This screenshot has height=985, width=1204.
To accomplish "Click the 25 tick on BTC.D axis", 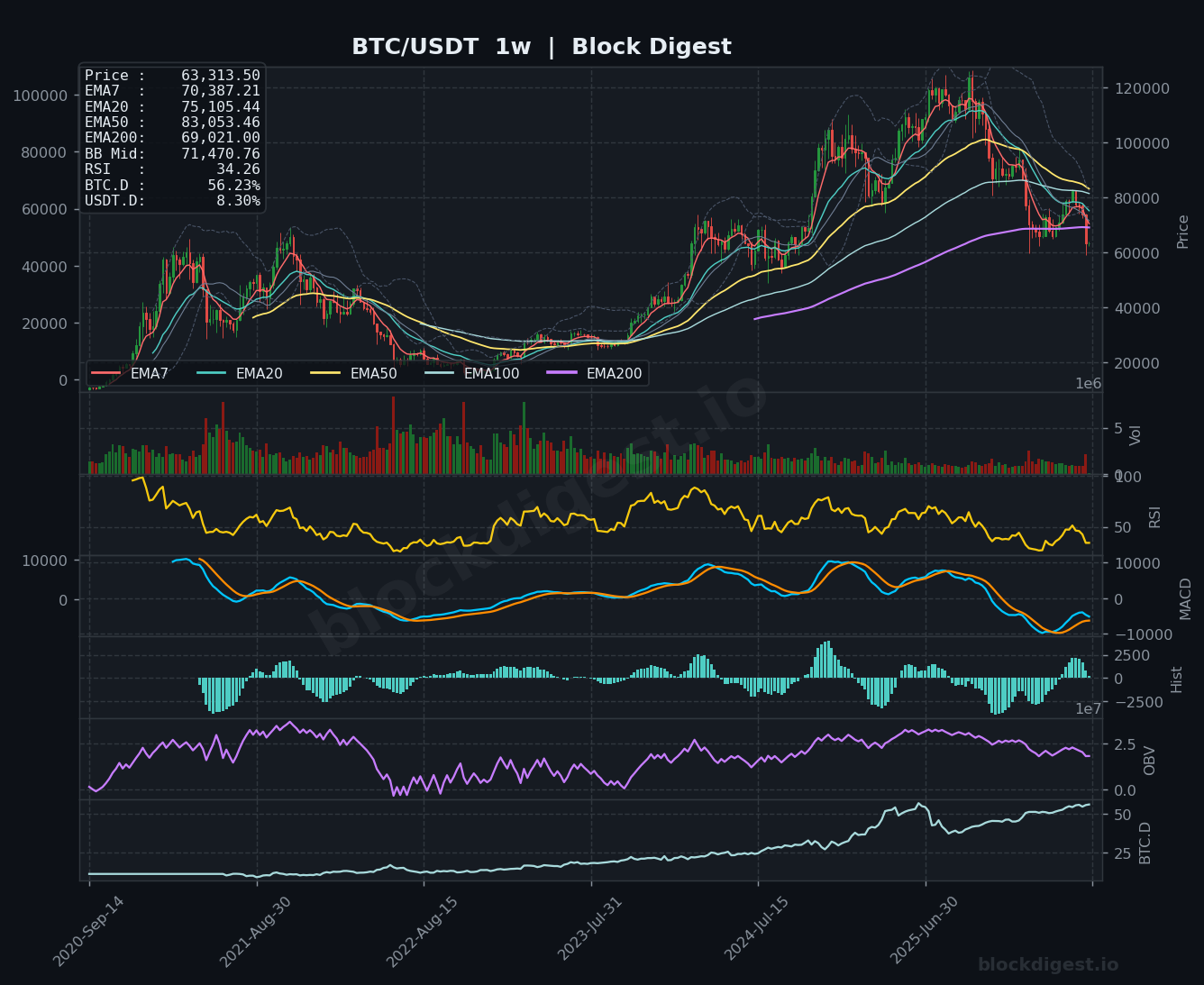I will [1124, 853].
